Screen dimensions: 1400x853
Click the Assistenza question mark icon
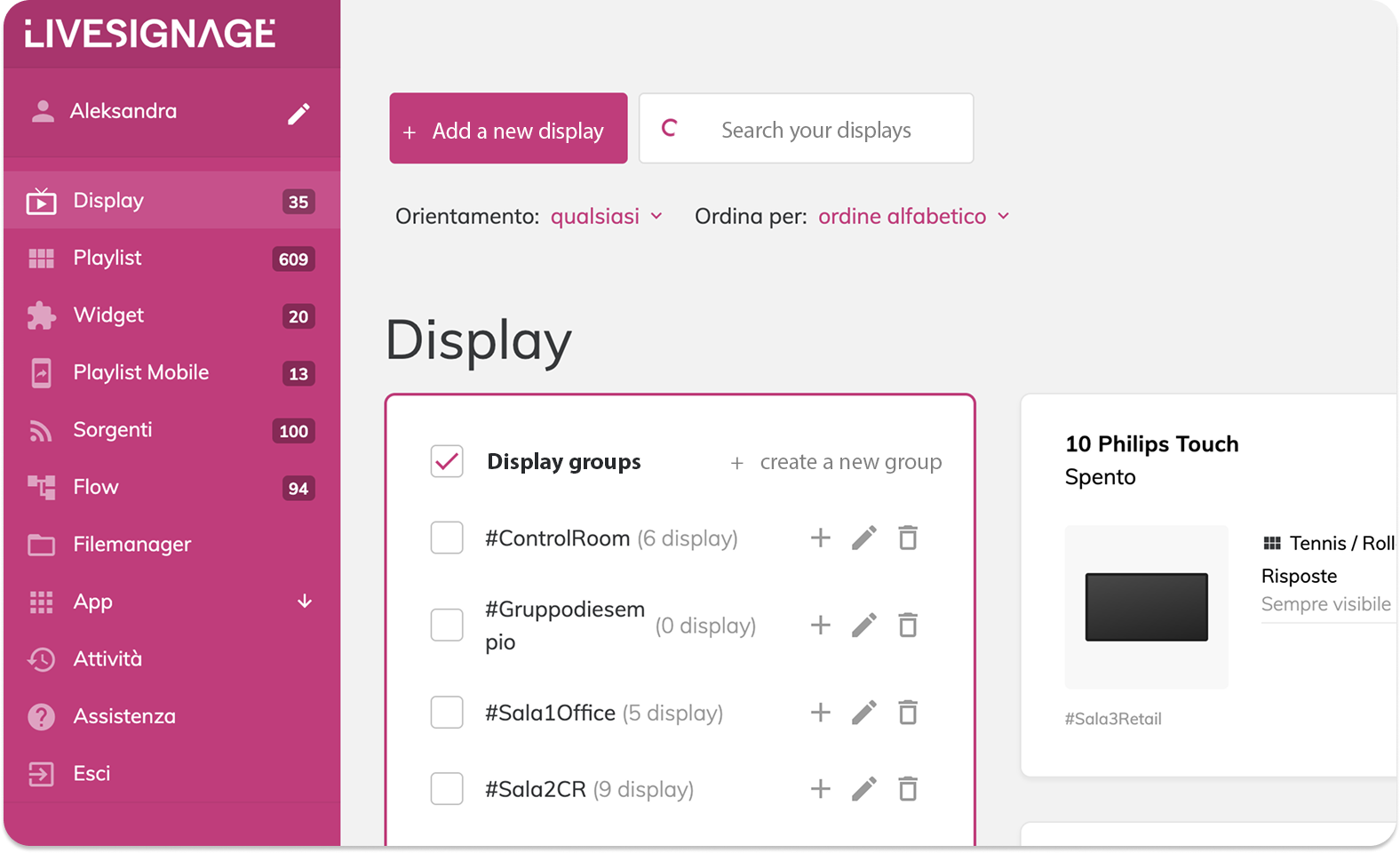coord(41,716)
